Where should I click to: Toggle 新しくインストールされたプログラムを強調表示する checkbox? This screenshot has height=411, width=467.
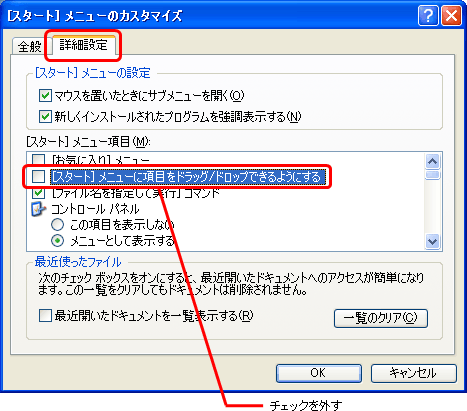pyautogui.click(x=45, y=117)
